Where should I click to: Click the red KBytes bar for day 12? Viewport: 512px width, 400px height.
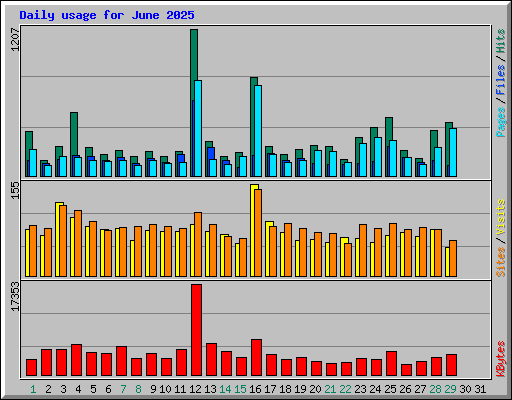(197, 330)
